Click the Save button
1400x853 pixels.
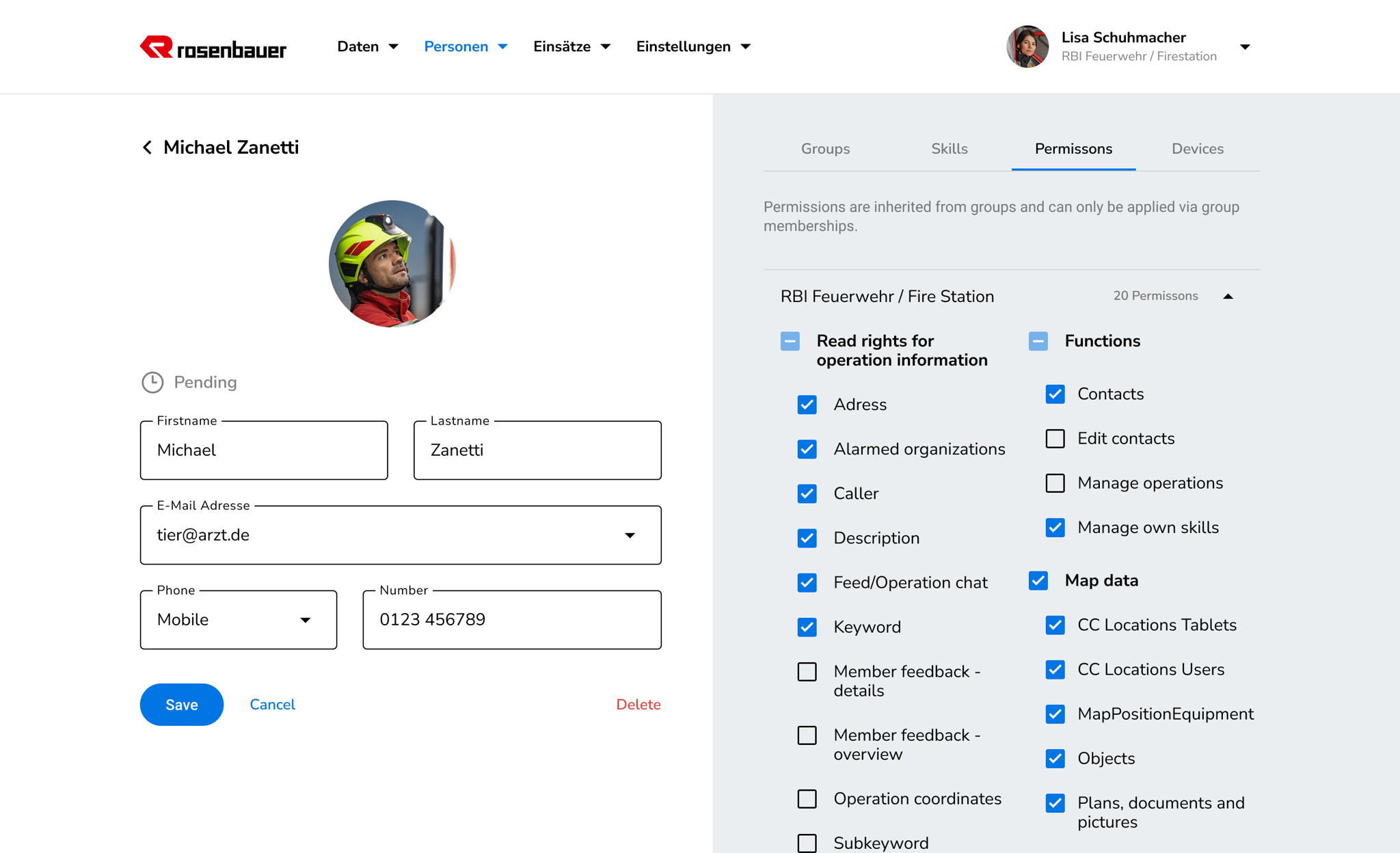point(182,705)
